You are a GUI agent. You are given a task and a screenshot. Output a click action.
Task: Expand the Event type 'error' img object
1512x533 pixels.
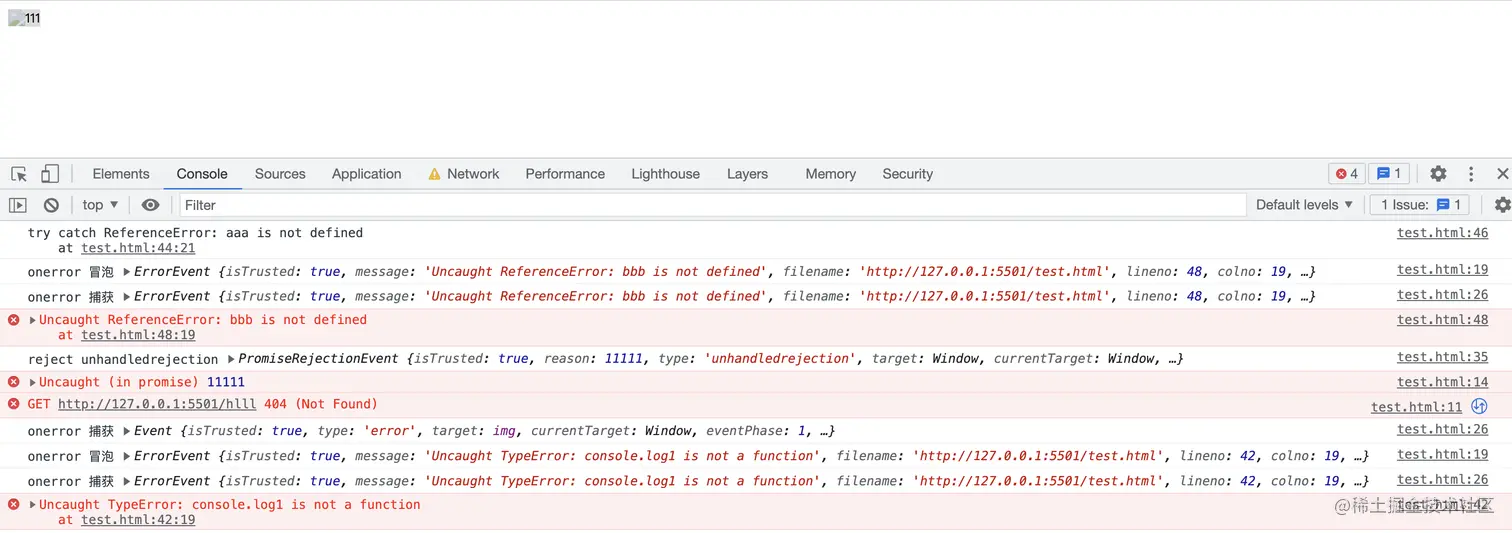(x=127, y=431)
